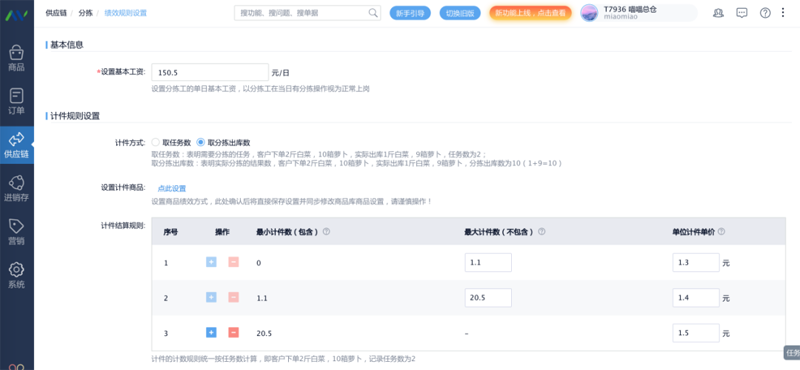Edit row 3 unit price field 1.5
800x370 pixels.
click(x=696, y=333)
